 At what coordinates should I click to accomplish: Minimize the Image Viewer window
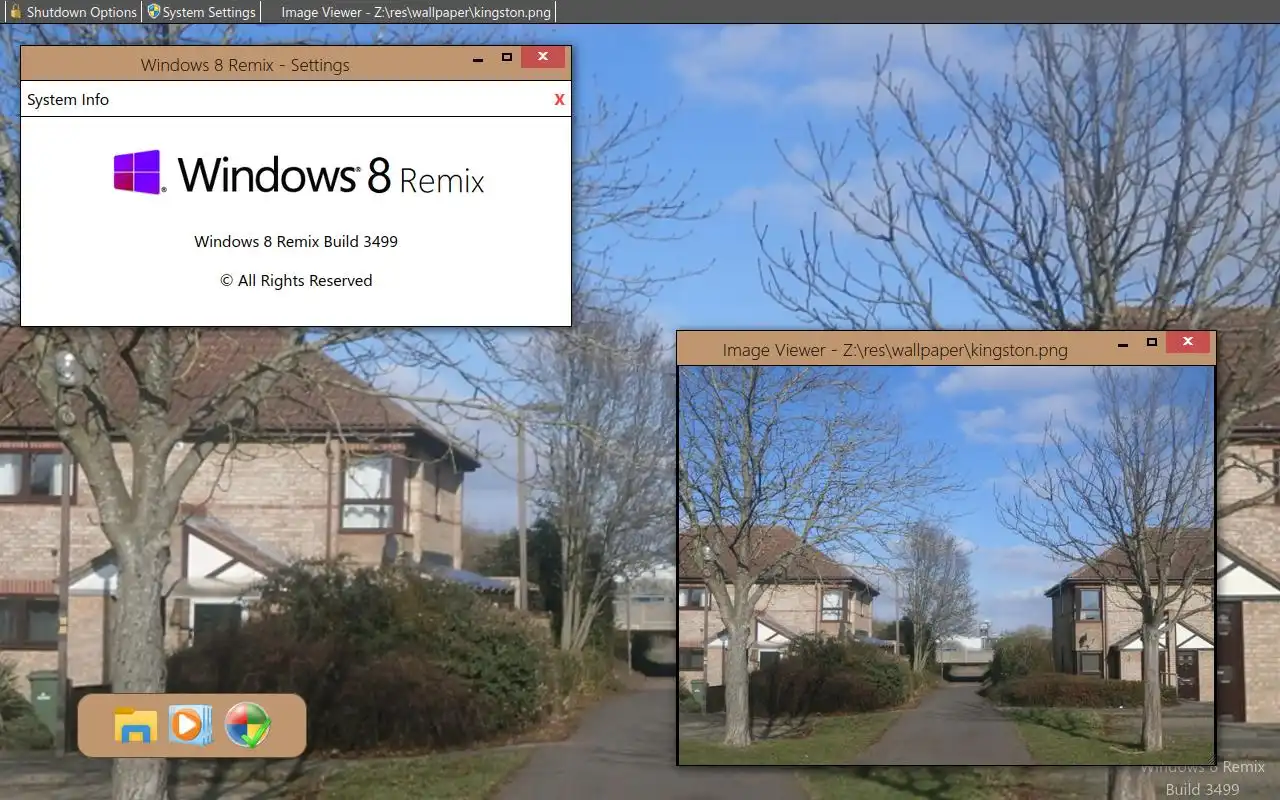click(1124, 343)
